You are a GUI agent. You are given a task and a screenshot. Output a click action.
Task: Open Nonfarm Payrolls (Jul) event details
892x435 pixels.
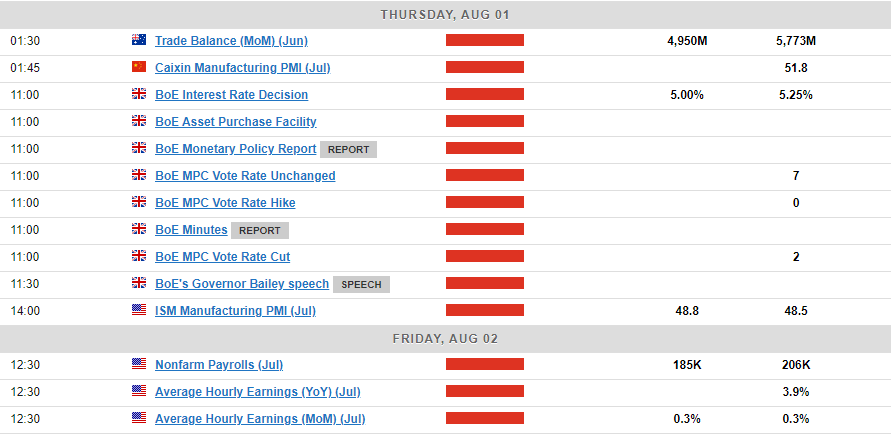point(218,365)
